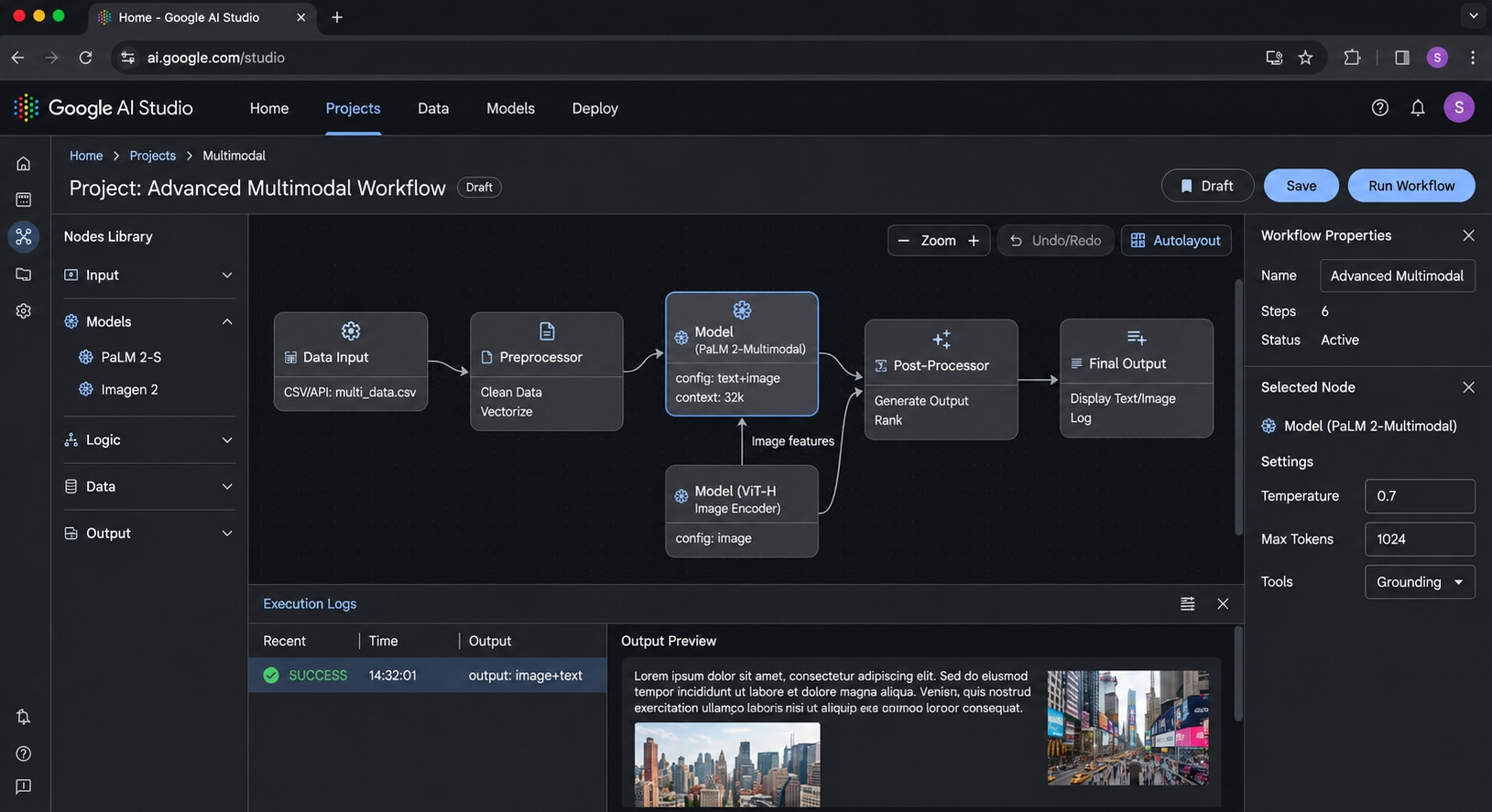Viewport: 1492px width, 812px height.
Task: Open the Tools Grounding dropdown
Action: pos(1420,582)
